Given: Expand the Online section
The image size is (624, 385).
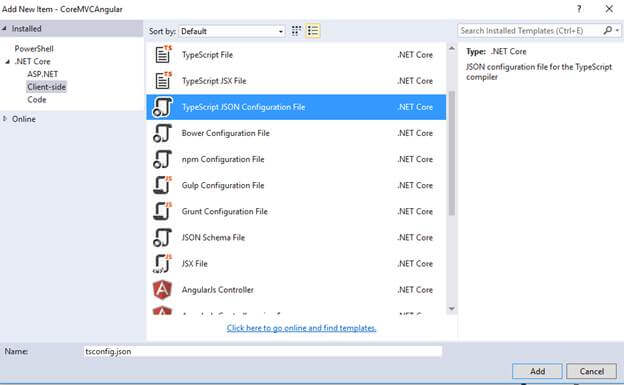Looking at the screenshot, I should pyautogui.click(x=4, y=119).
